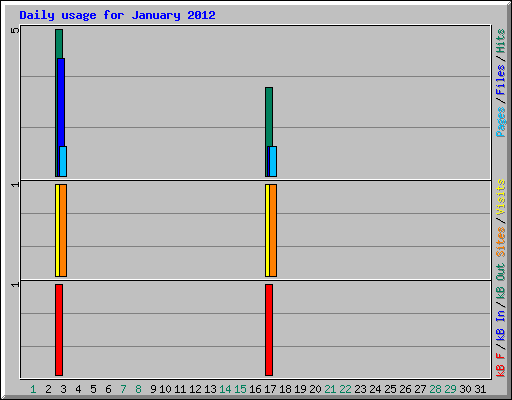Viewport: 512px width, 400px height.
Task: Click the 'Visits' legend label
Action: point(501,197)
